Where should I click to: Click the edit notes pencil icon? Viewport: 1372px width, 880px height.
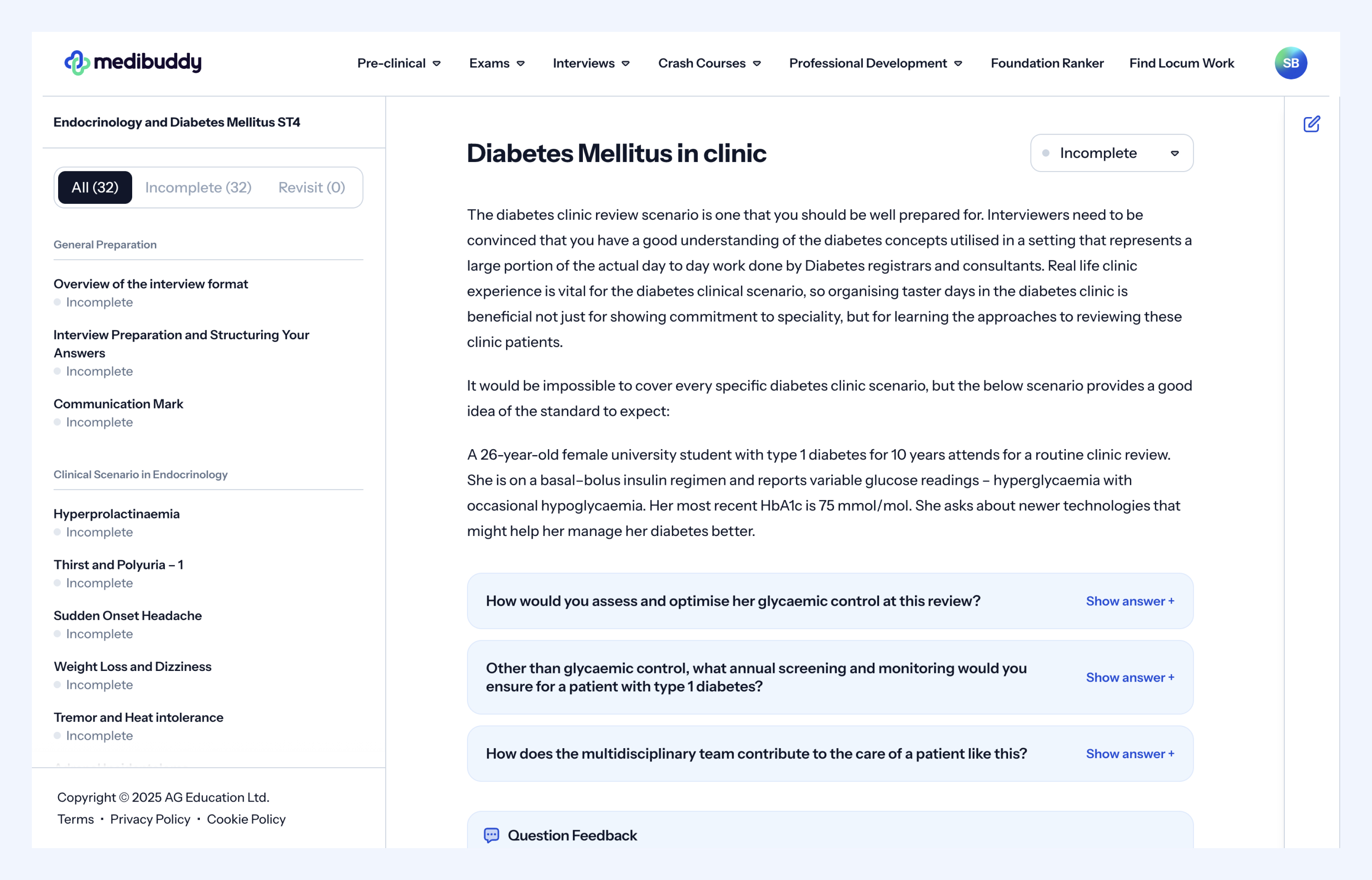(x=1311, y=124)
